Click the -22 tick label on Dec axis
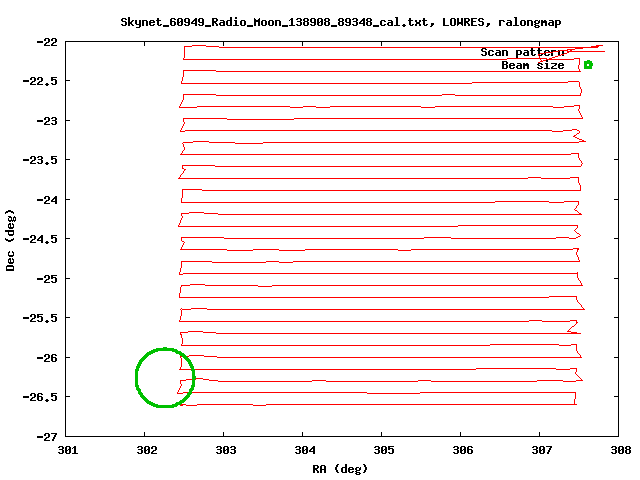Screen dimensions: 640x480 pyautogui.click(x=46, y=42)
